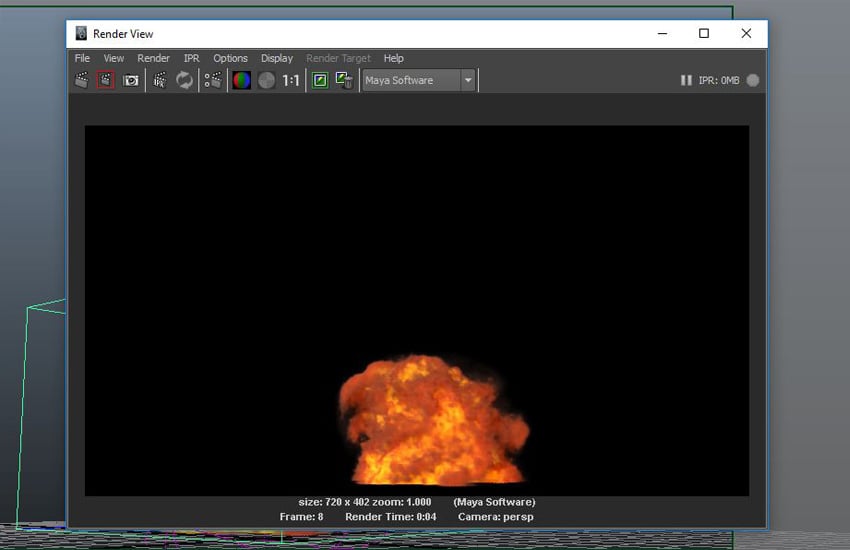Take a snapshot with the camera icon
This screenshot has width=850, height=550.
point(131,80)
